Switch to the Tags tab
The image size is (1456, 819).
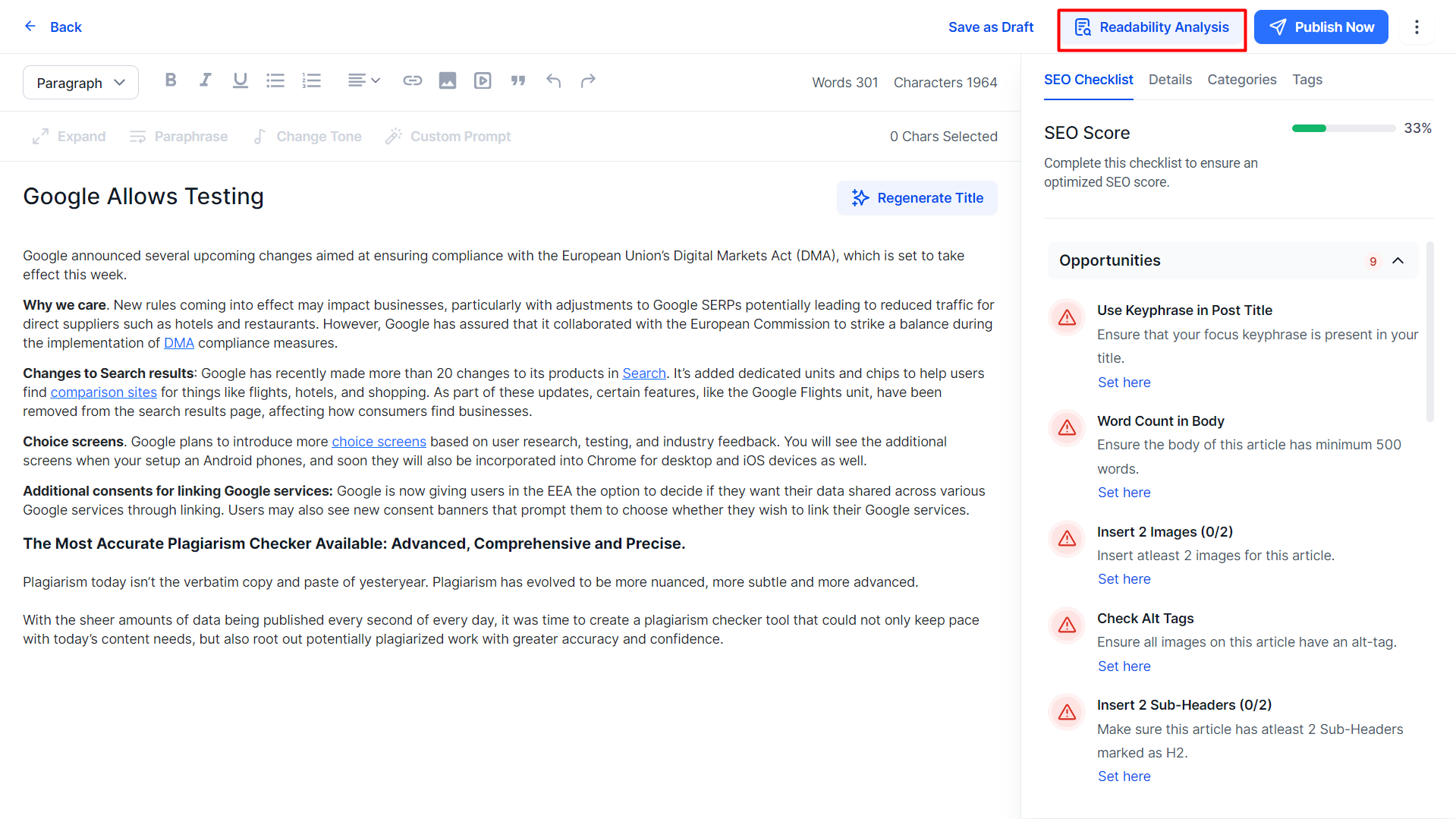[x=1307, y=80]
